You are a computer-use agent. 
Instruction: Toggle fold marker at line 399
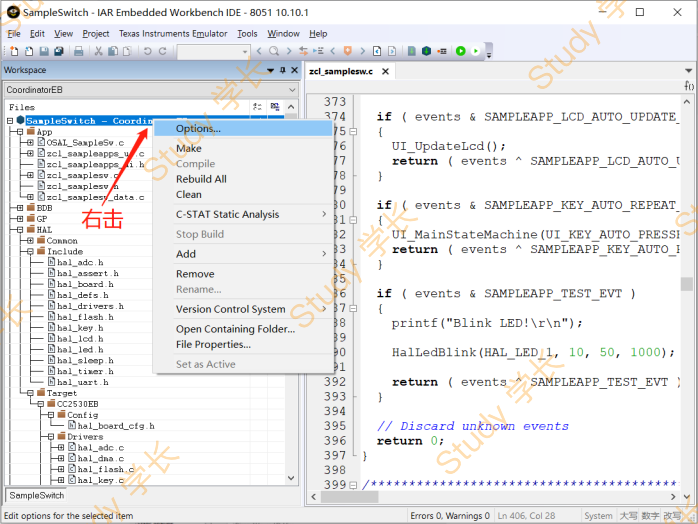click(x=353, y=485)
